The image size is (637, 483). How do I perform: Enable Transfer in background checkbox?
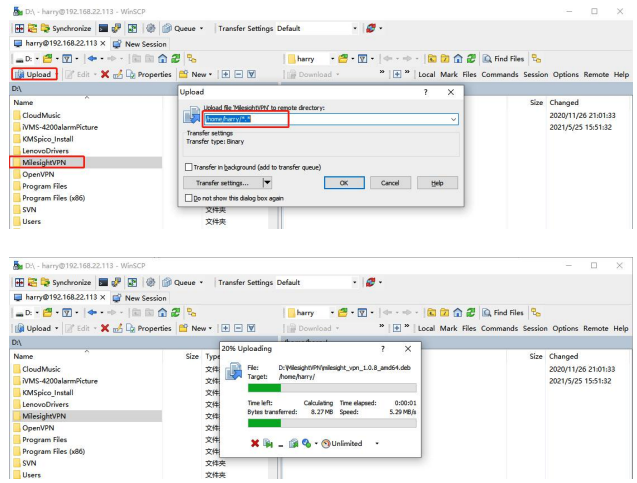[188, 167]
